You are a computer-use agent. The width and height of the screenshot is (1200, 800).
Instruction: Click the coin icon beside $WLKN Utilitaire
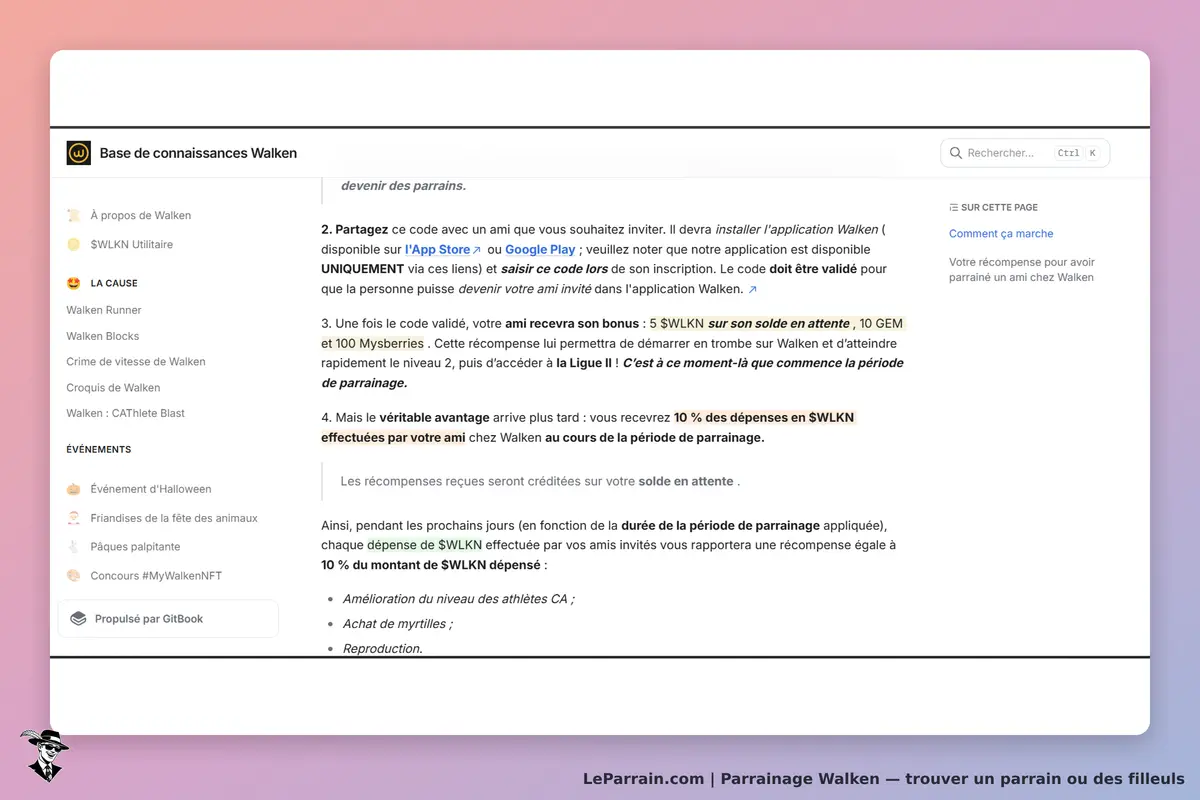coord(73,244)
